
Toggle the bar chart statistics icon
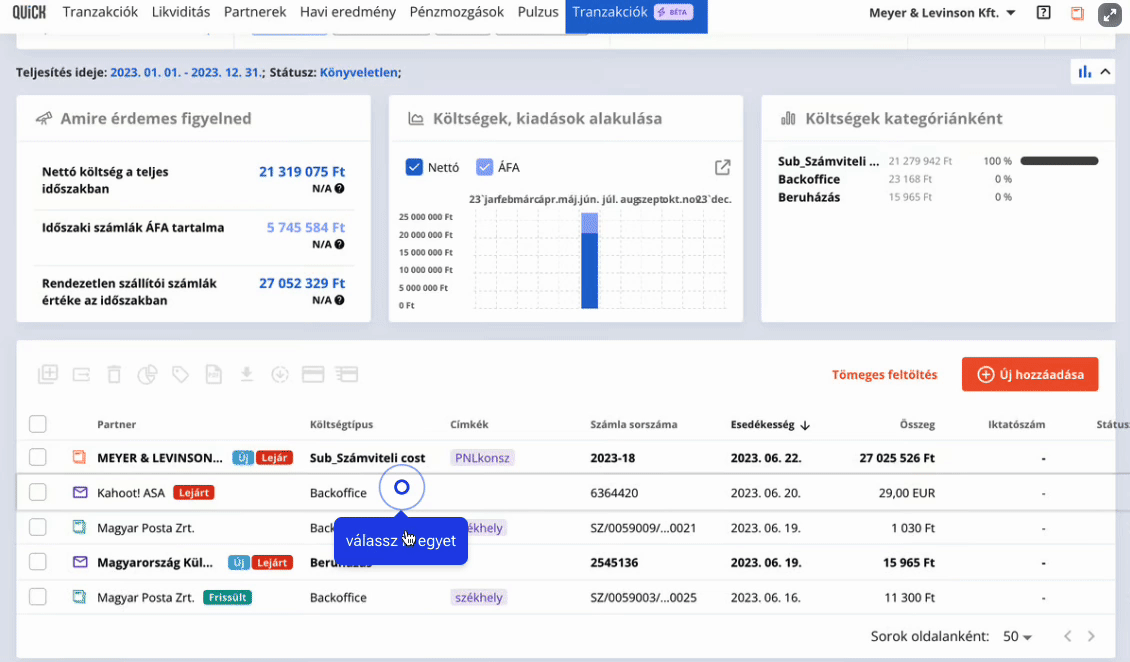click(x=1084, y=72)
